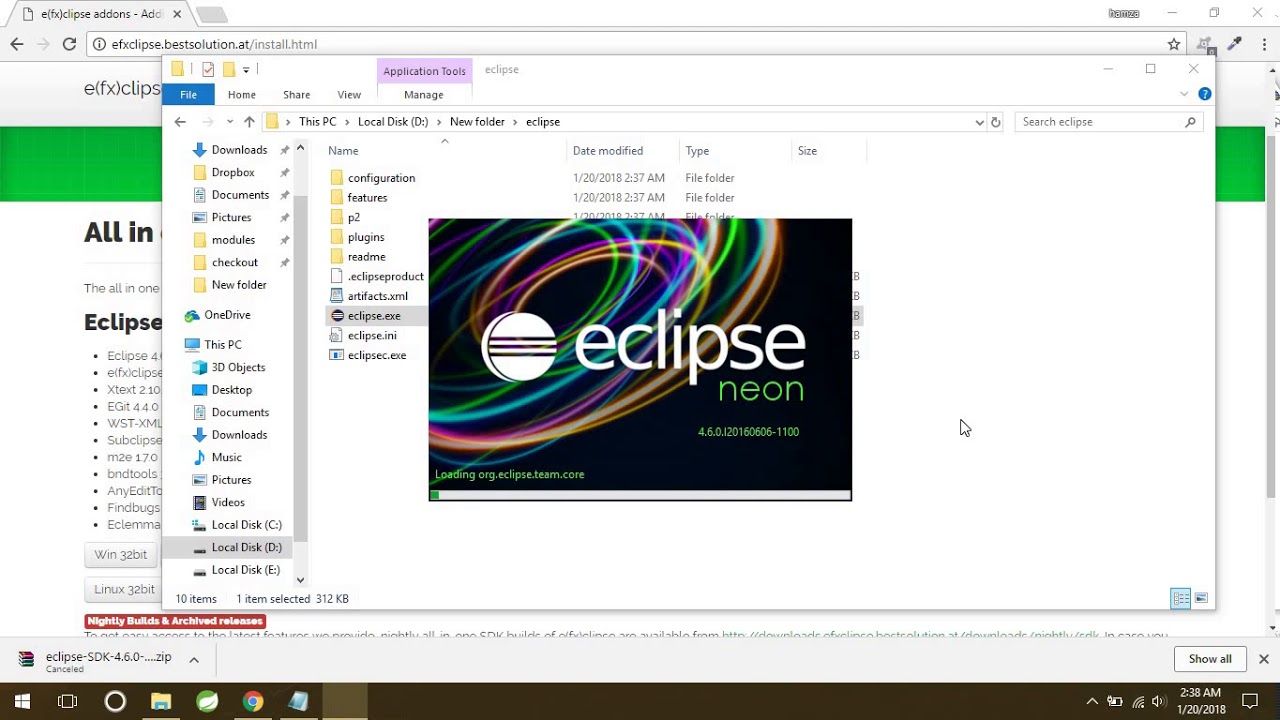Switch to large icons view layout
1280x720 pixels.
coord(1201,598)
